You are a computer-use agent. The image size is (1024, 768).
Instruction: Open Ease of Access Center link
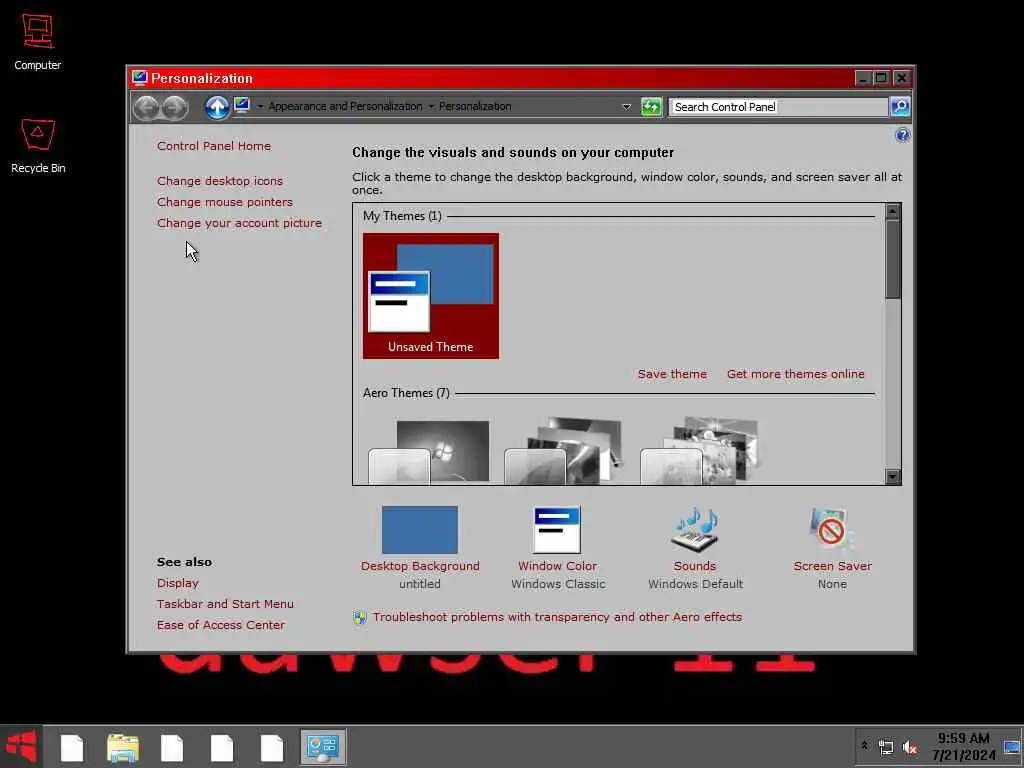[x=221, y=624]
